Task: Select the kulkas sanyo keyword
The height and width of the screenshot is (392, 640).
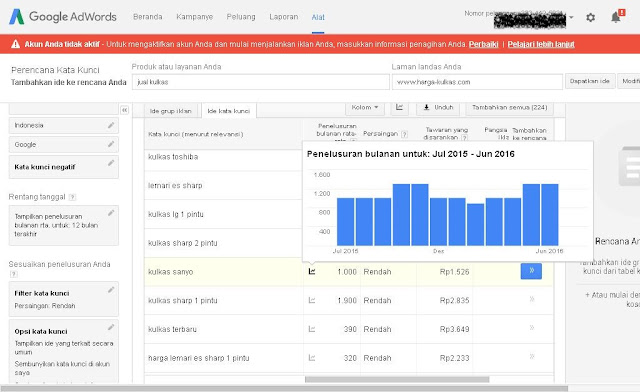Action: tap(171, 272)
